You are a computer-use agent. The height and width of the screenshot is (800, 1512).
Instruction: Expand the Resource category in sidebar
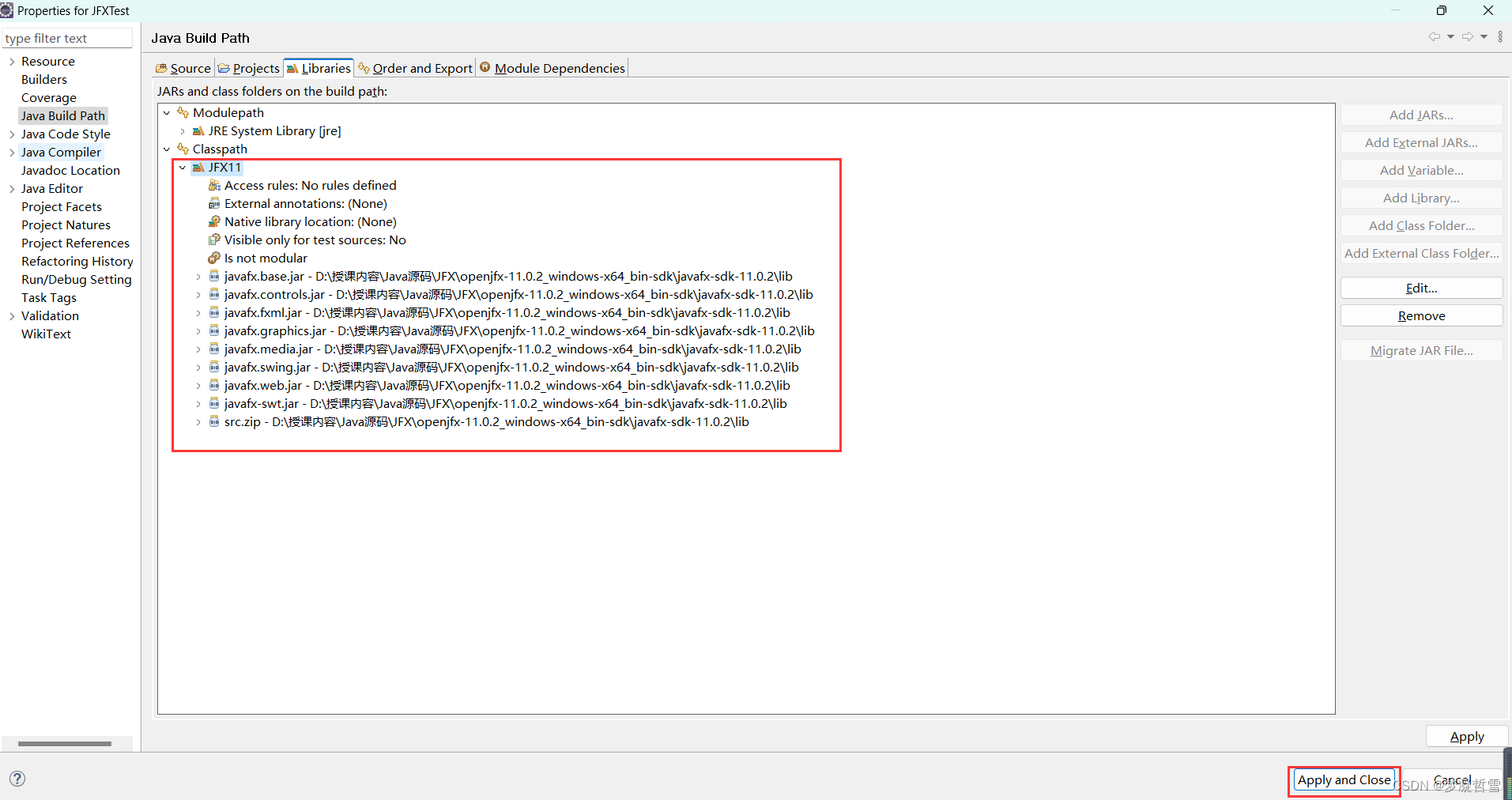coord(12,62)
